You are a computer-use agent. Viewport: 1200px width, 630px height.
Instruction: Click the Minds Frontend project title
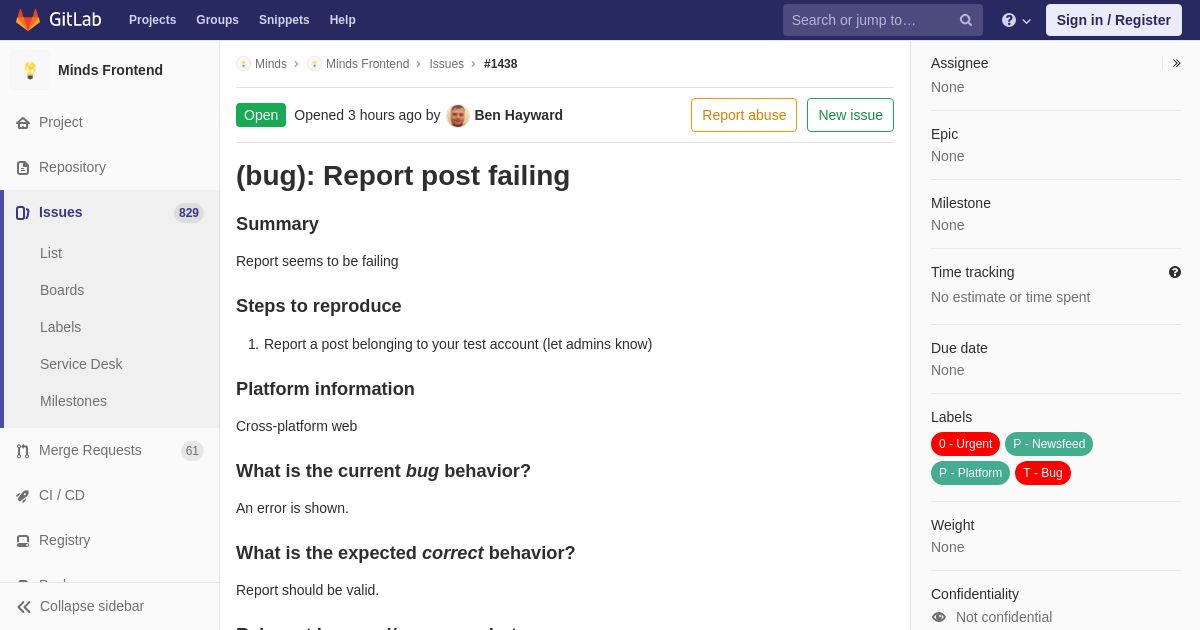110,70
